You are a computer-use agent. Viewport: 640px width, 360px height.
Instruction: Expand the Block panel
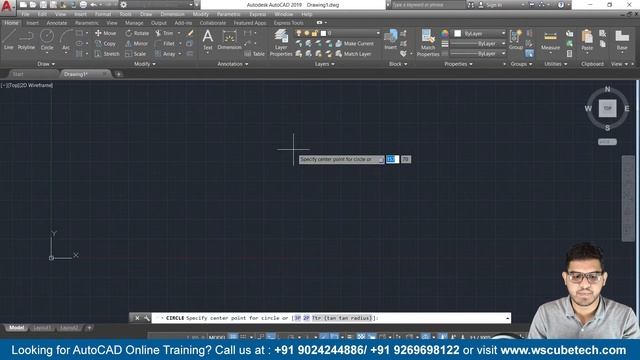coord(398,64)
